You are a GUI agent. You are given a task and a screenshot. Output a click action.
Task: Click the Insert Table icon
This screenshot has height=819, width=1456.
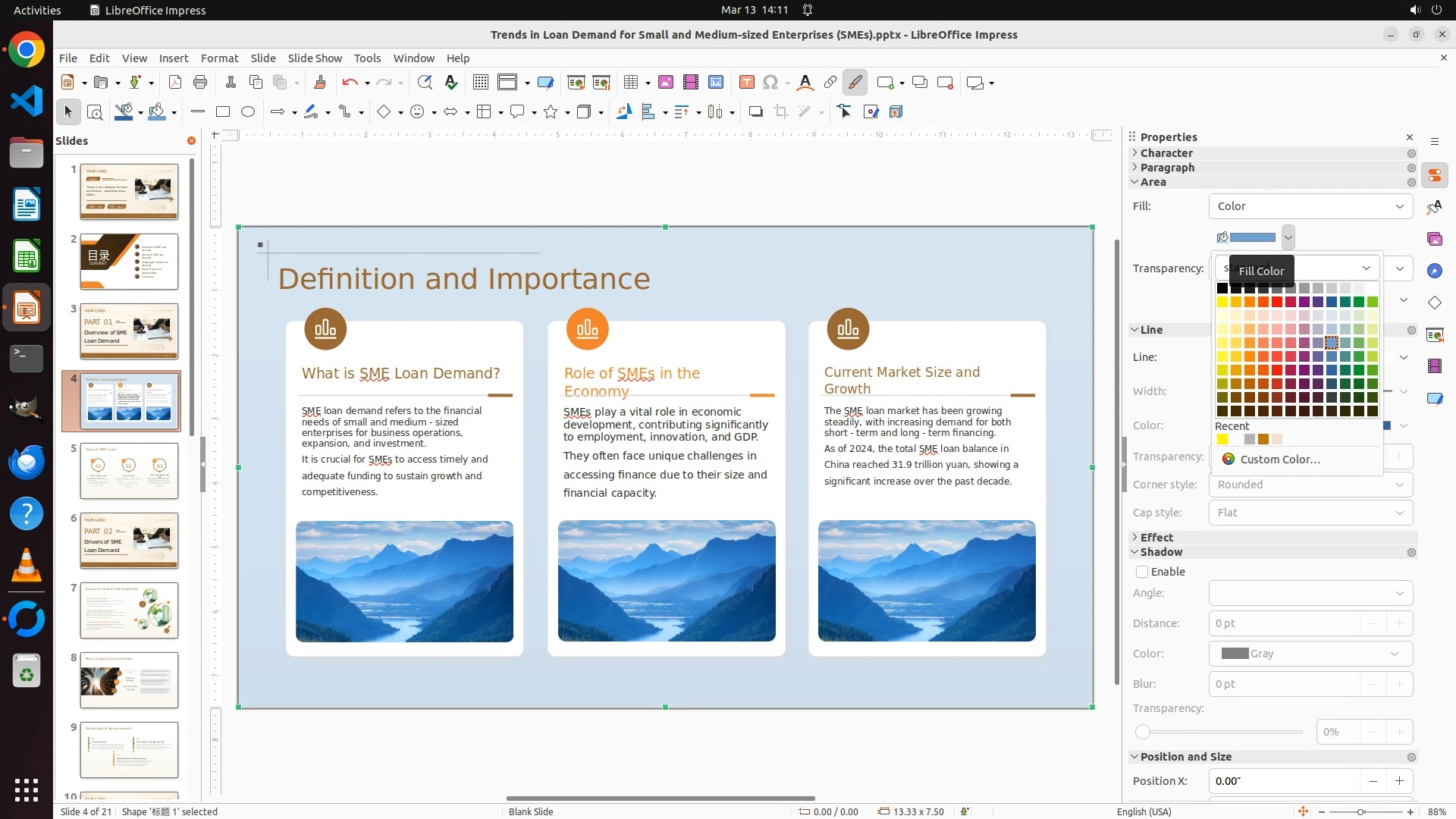point(630,83)
